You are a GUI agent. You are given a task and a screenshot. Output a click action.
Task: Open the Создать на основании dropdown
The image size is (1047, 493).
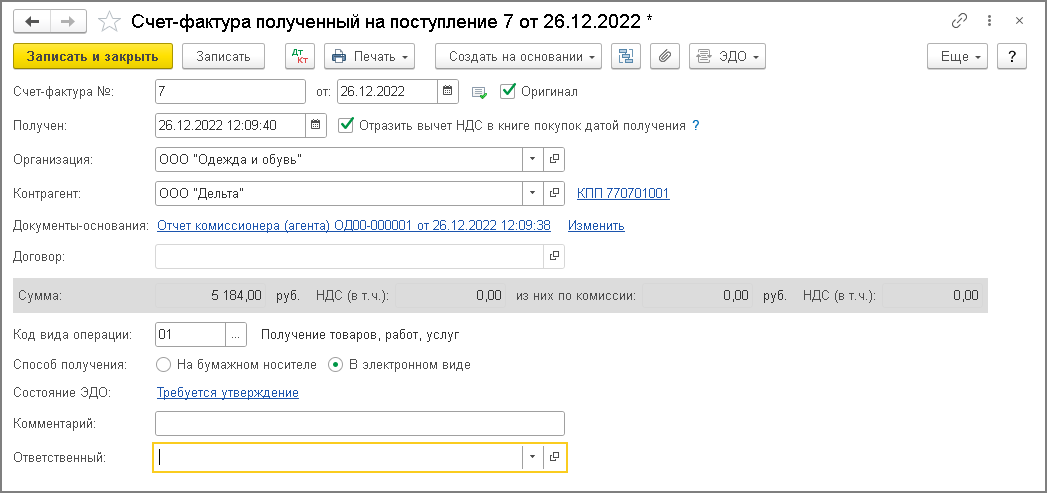[x=524, y=57]
